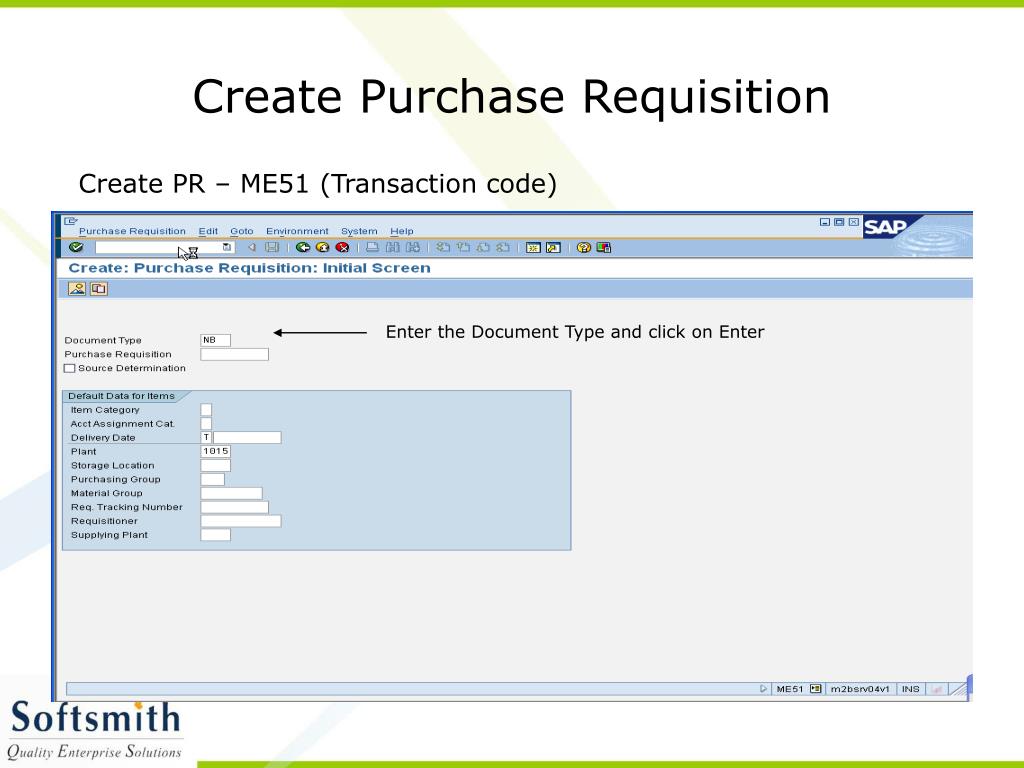Click the Save diskette icon
This screenshot has width=1024, height=768.
(272, 248)
